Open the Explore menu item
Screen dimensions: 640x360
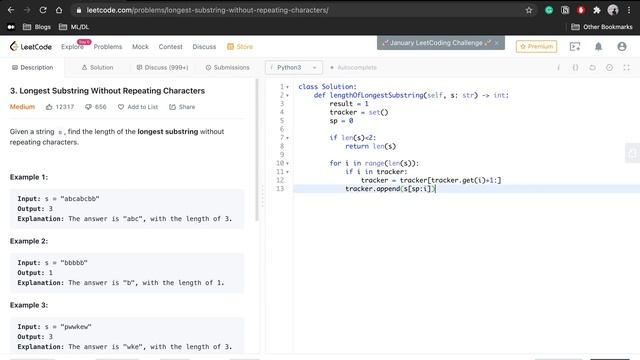point(72,47)
